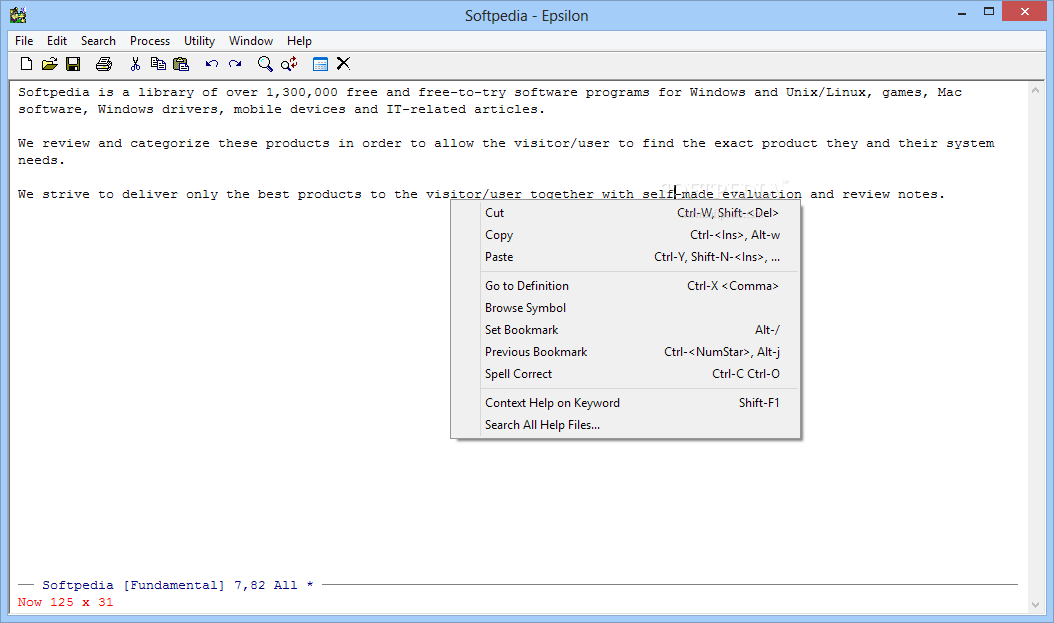Choose Copy from the context menu
1054x623 pixels.
[x=625, y=235]
